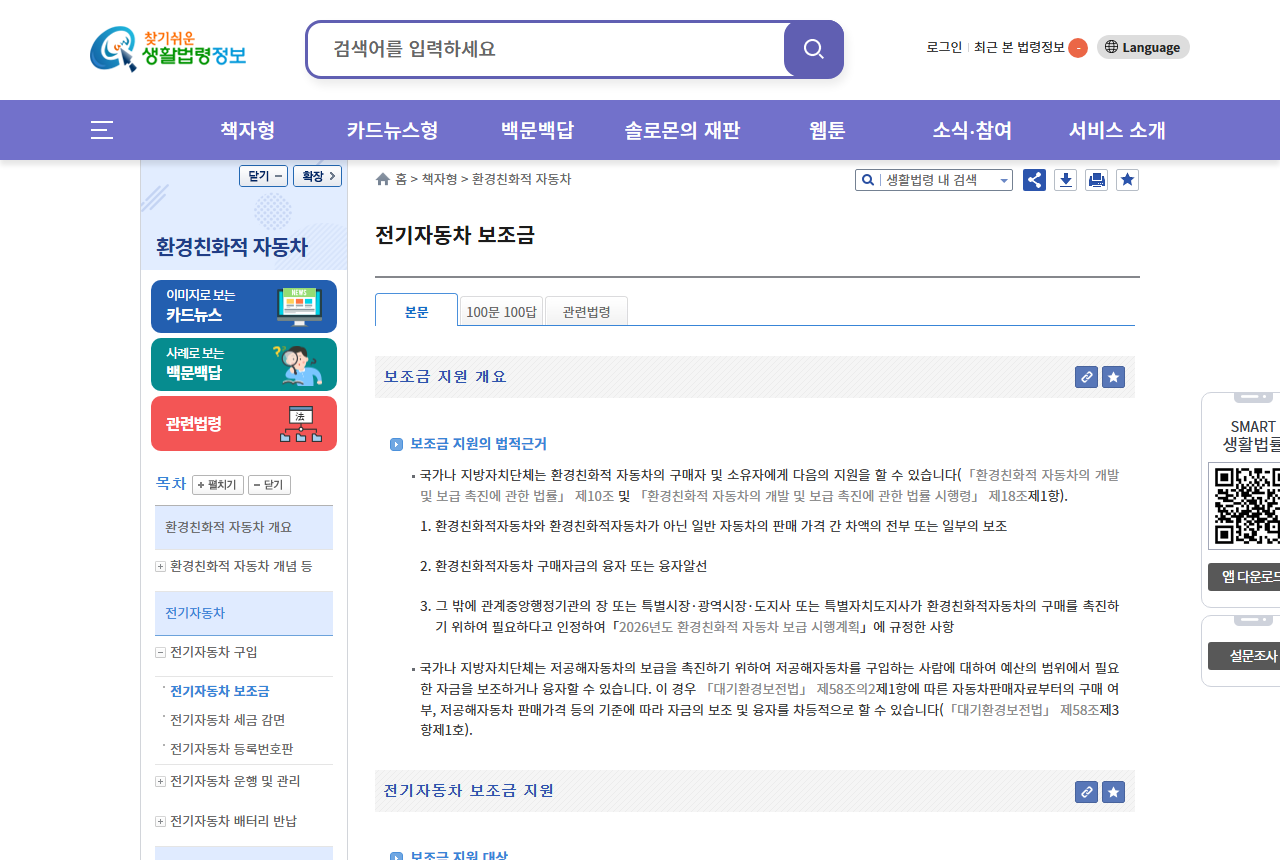Screen dimensions: 1280x860
Task: Click the search input field
Action: [x=546, y=49]
